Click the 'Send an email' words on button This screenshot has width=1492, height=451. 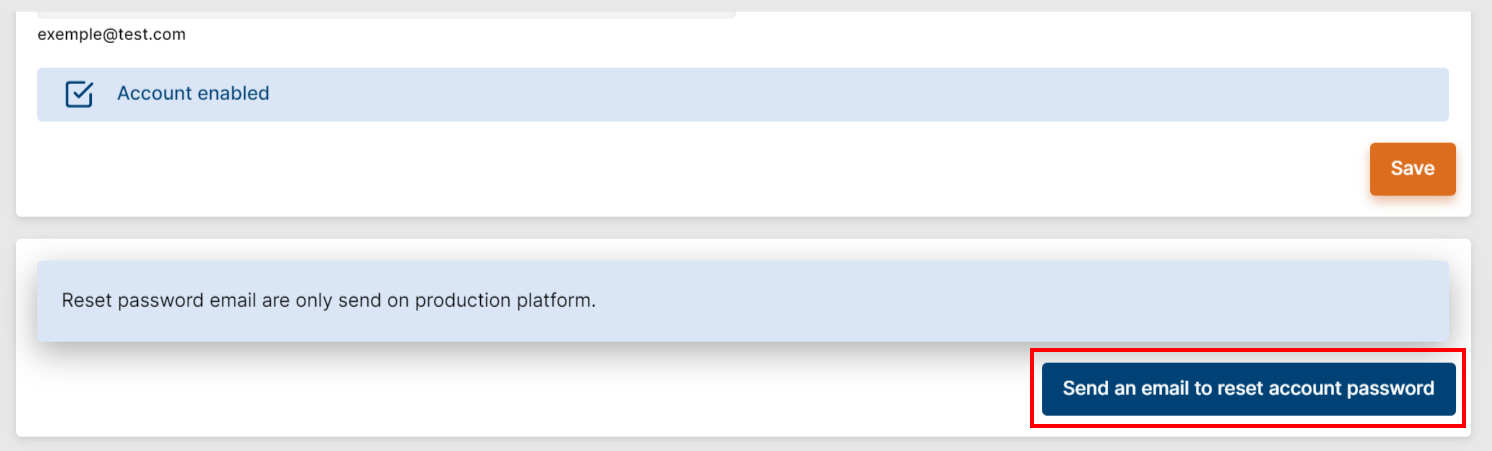(x=1125, y=389)
